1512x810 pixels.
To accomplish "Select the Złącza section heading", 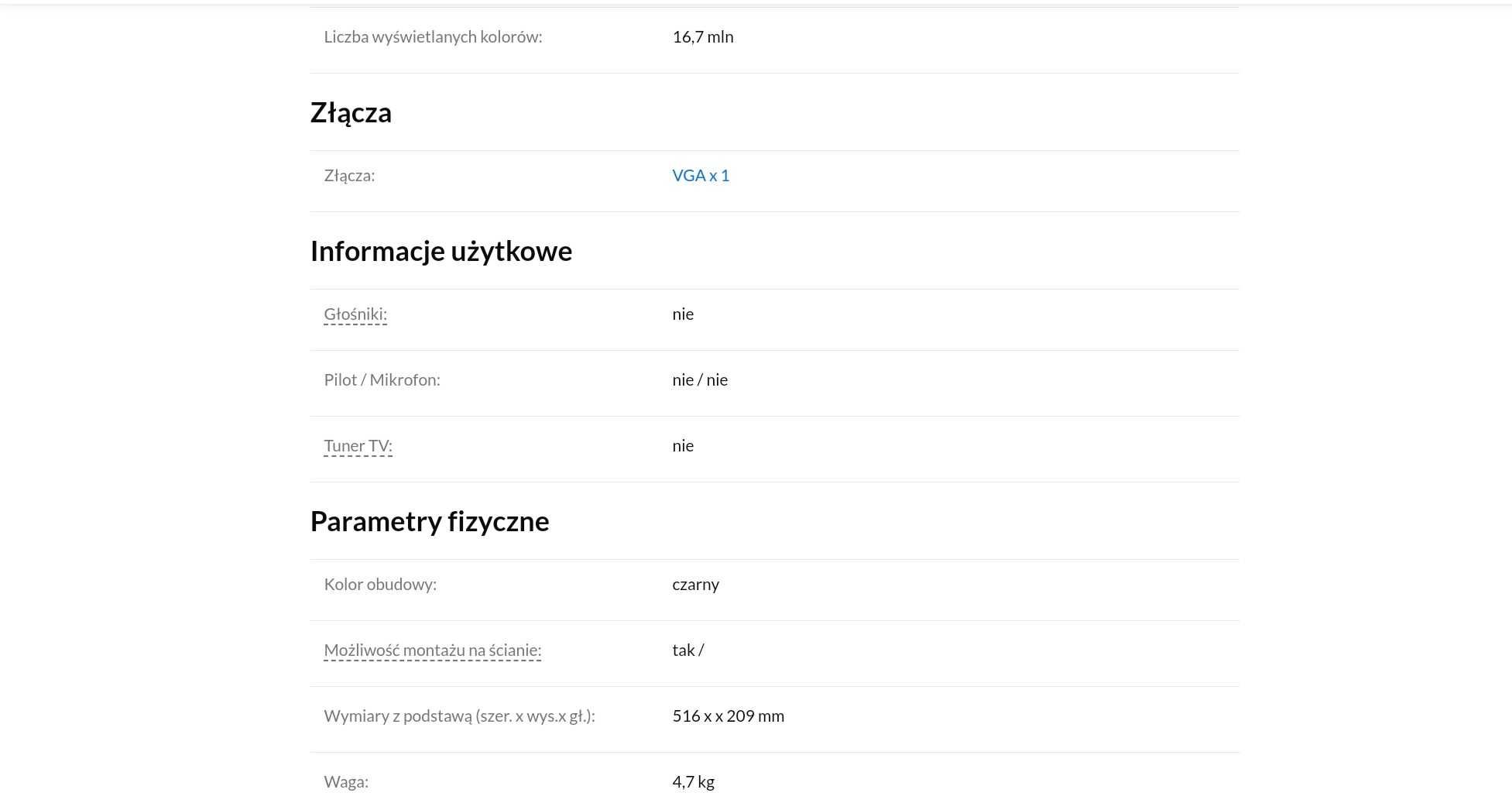I will (351, 113).
